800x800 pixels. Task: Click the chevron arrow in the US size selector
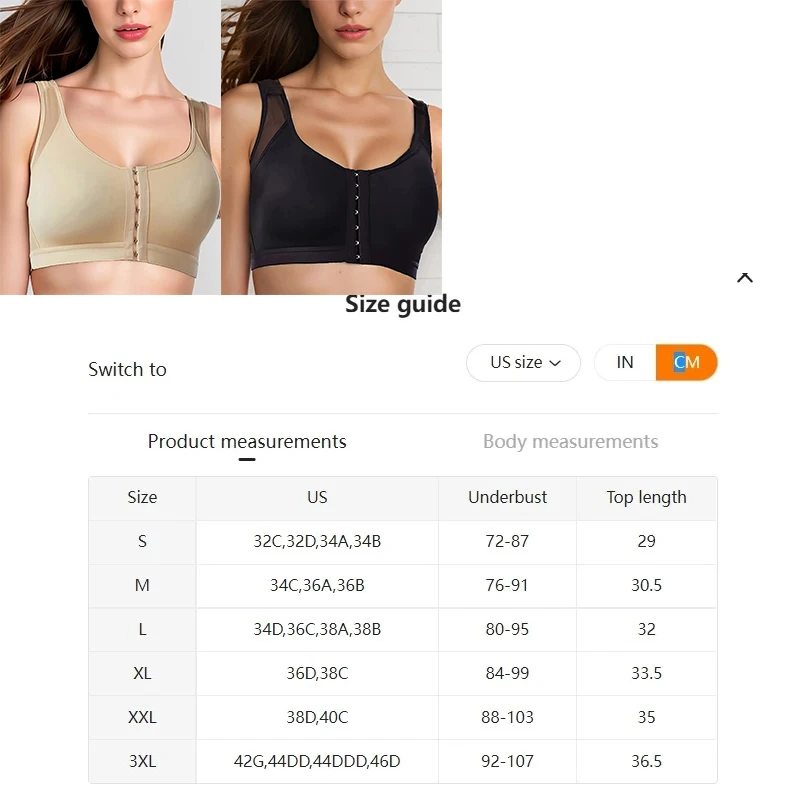point(555,363)
